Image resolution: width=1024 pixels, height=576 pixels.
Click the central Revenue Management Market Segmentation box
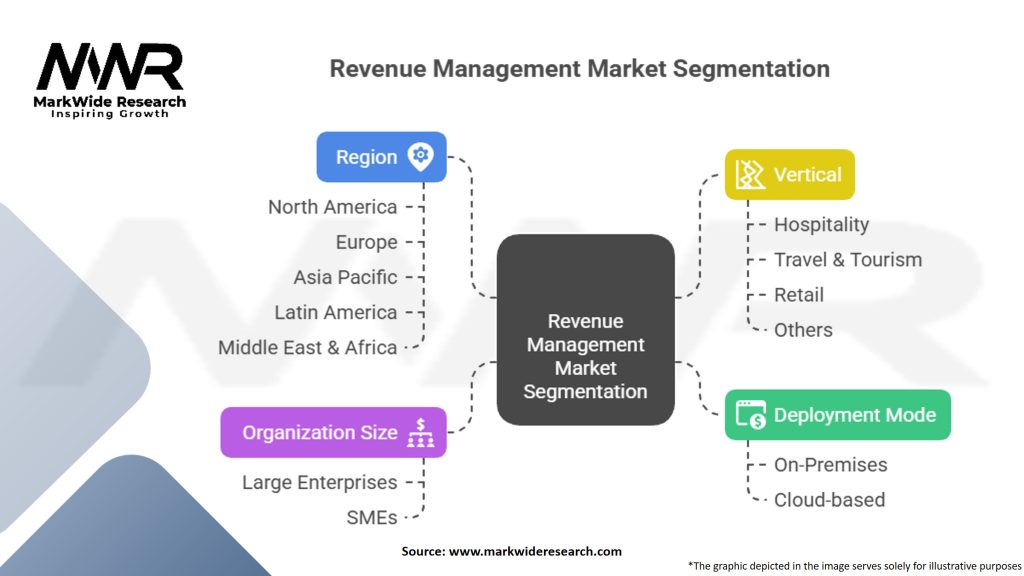(586, 330)
